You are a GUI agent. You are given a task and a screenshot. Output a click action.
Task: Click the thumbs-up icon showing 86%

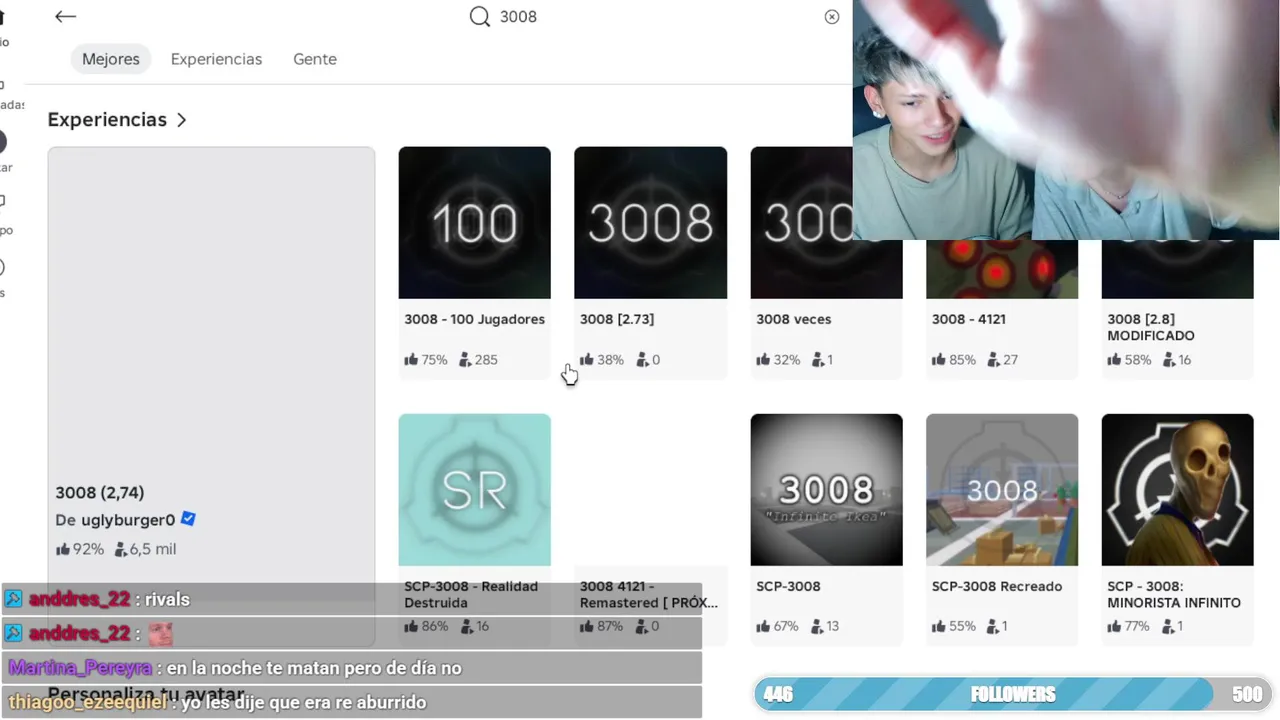pos(411,627)
